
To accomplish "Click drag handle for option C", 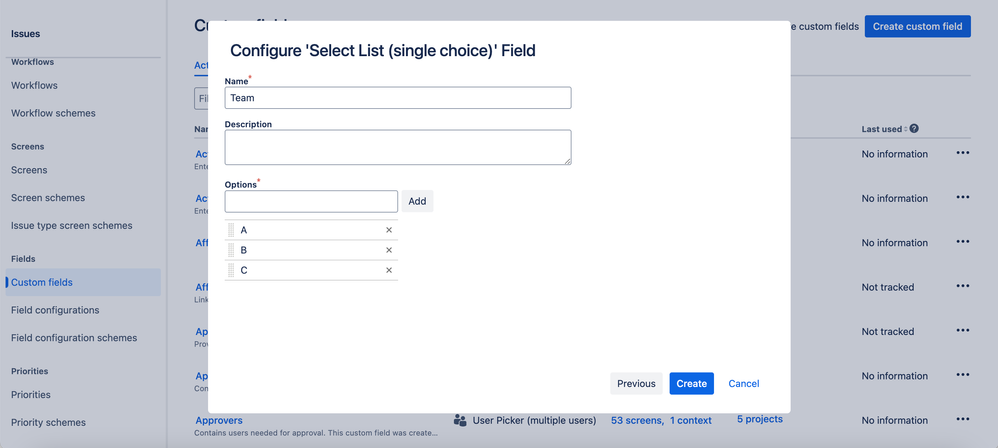I will tap(231, 270).
